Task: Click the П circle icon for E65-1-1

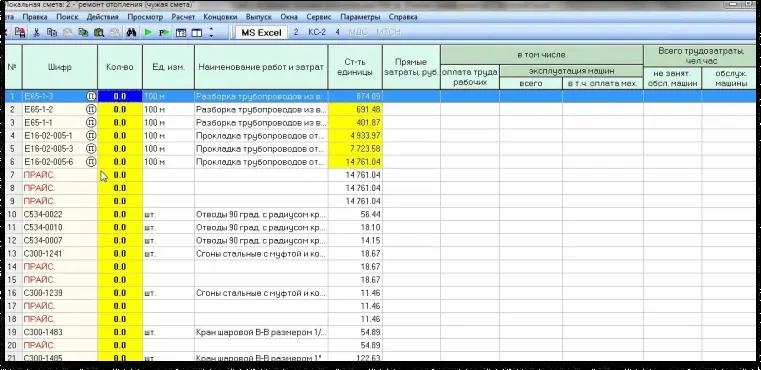Action: pyautogui.click(x=91, y=122)
